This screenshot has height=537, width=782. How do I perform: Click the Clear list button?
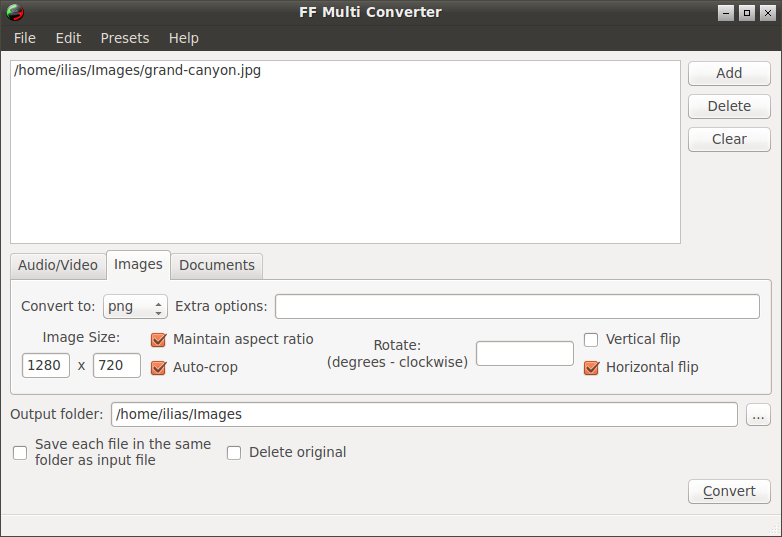[729, 139]
